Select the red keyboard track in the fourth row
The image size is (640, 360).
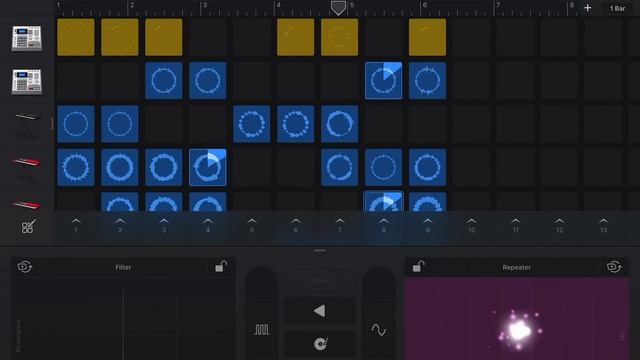27,167
